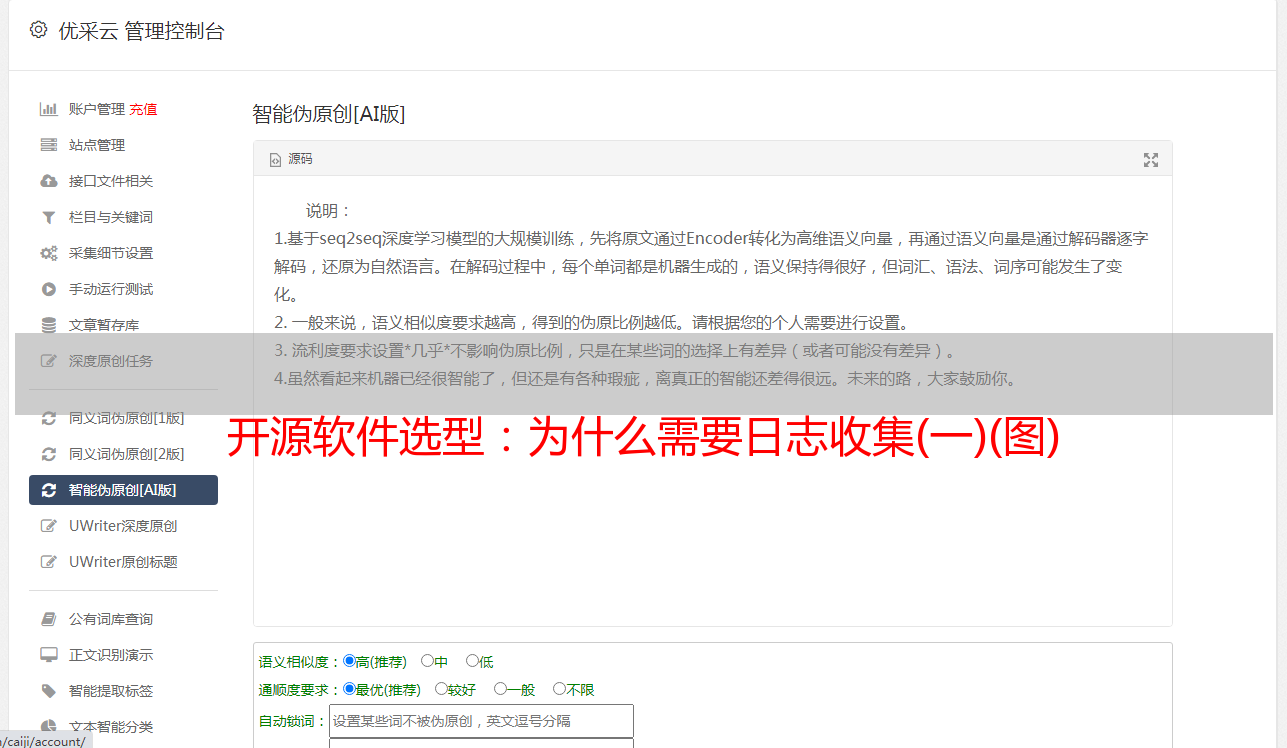Select 最优(推荐) for 通顺度要求
This screenshot has height=748, width=1287.
[349, 689]
